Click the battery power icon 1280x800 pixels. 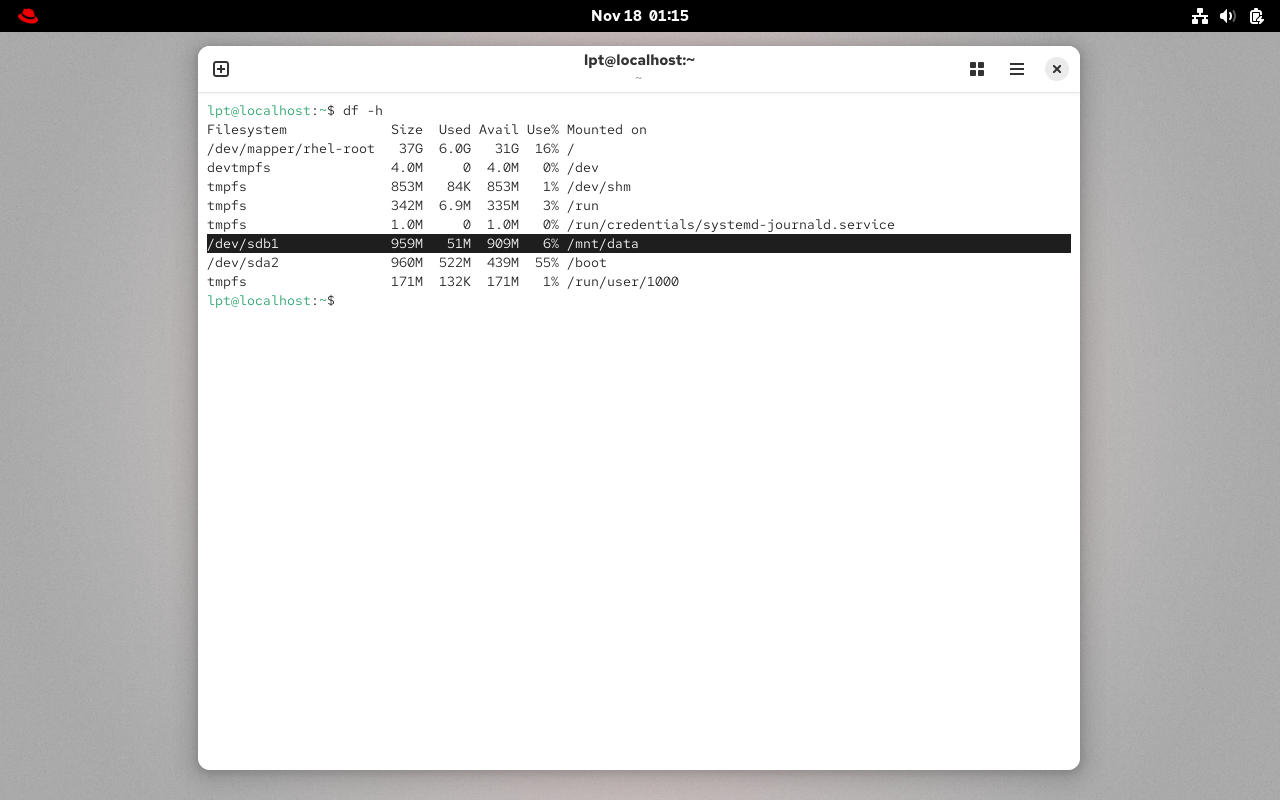1256,16
